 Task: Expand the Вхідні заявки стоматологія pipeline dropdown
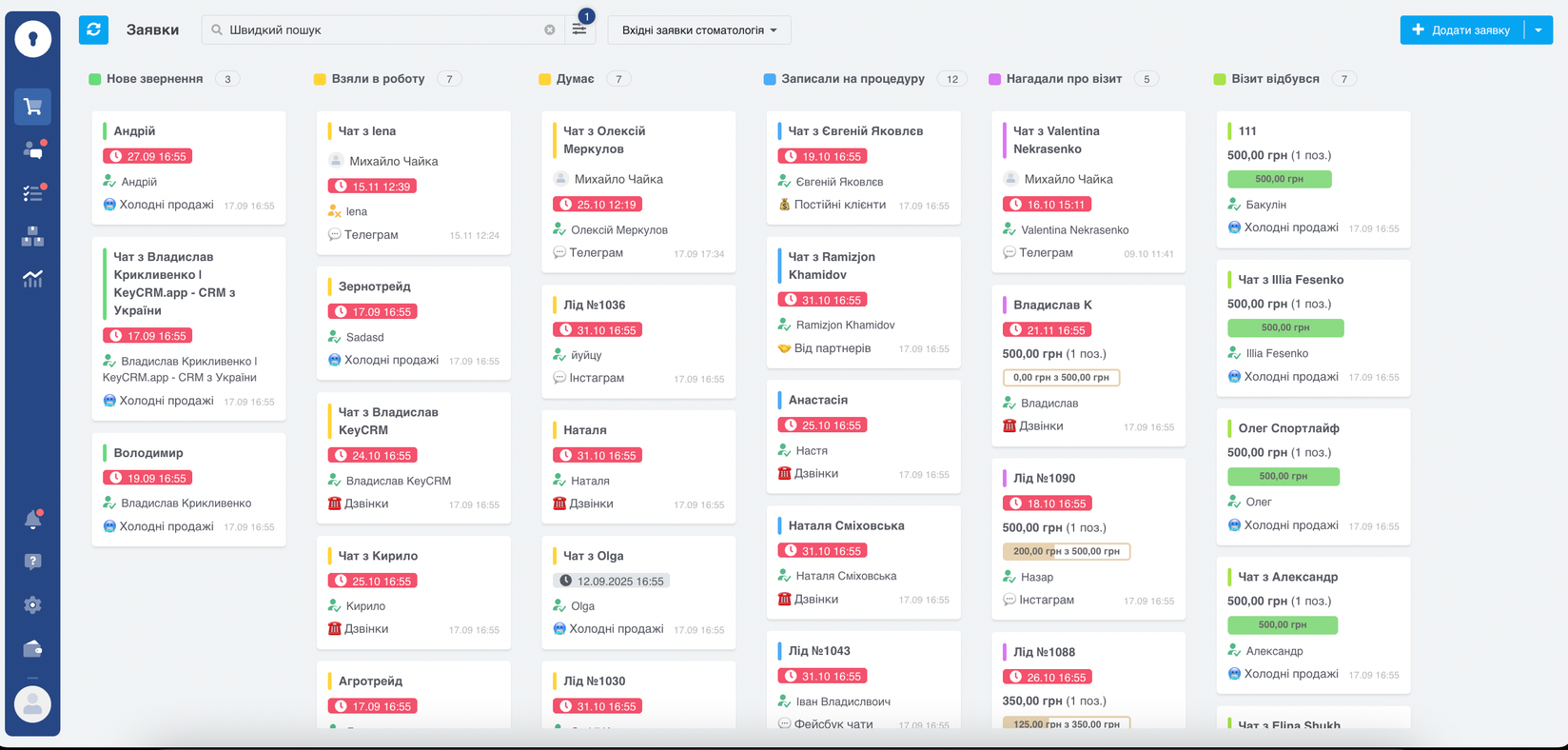(699, 30)
